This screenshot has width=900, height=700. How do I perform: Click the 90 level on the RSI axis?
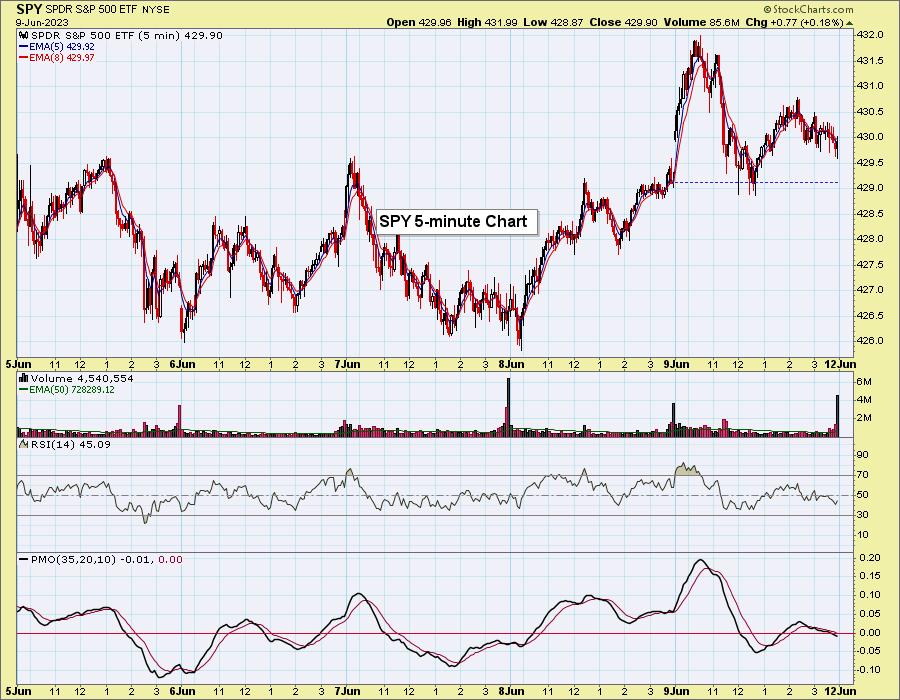(x=863, y=455)
